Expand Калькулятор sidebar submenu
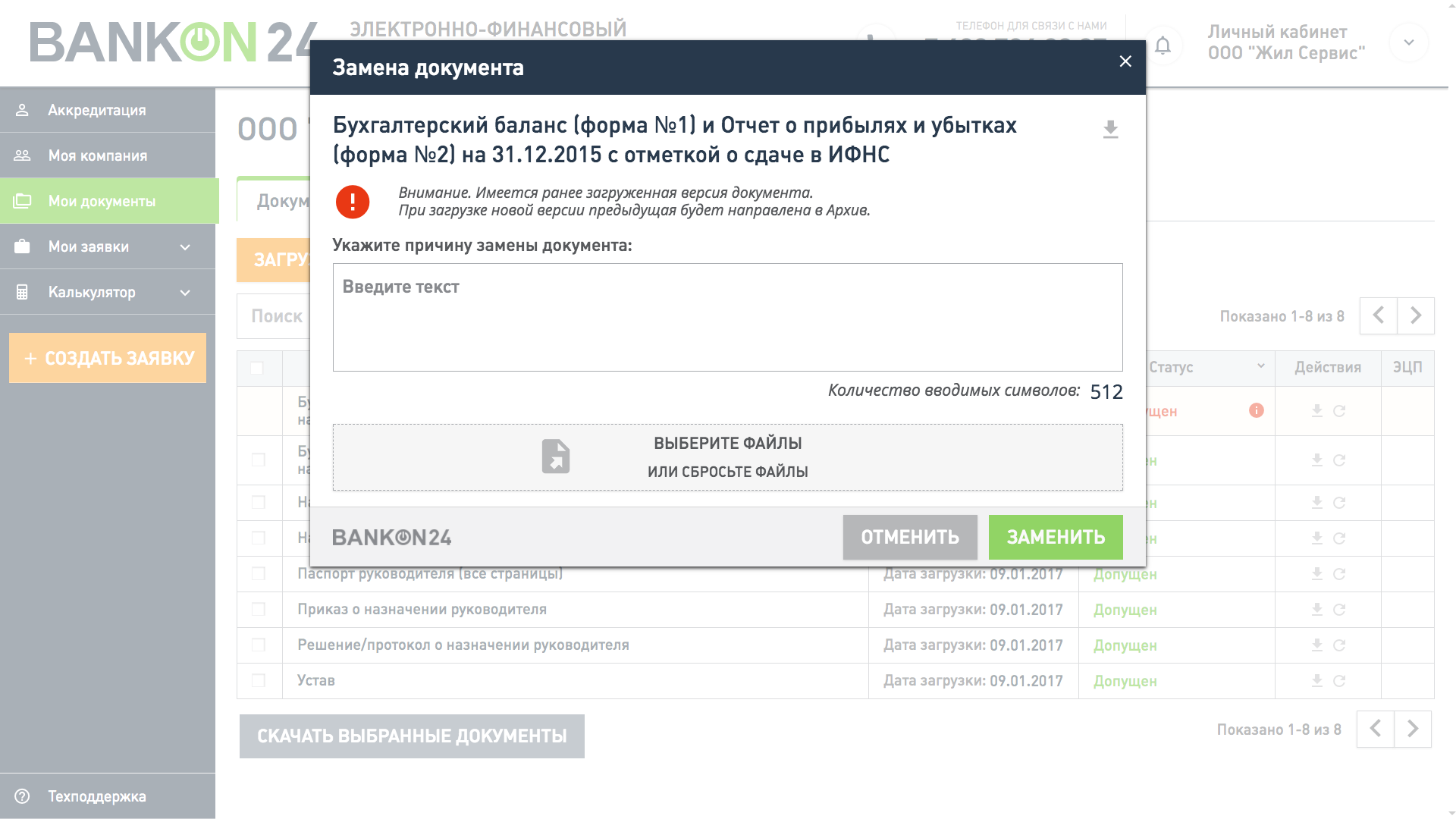The image size is (1456, 819). 185,293
